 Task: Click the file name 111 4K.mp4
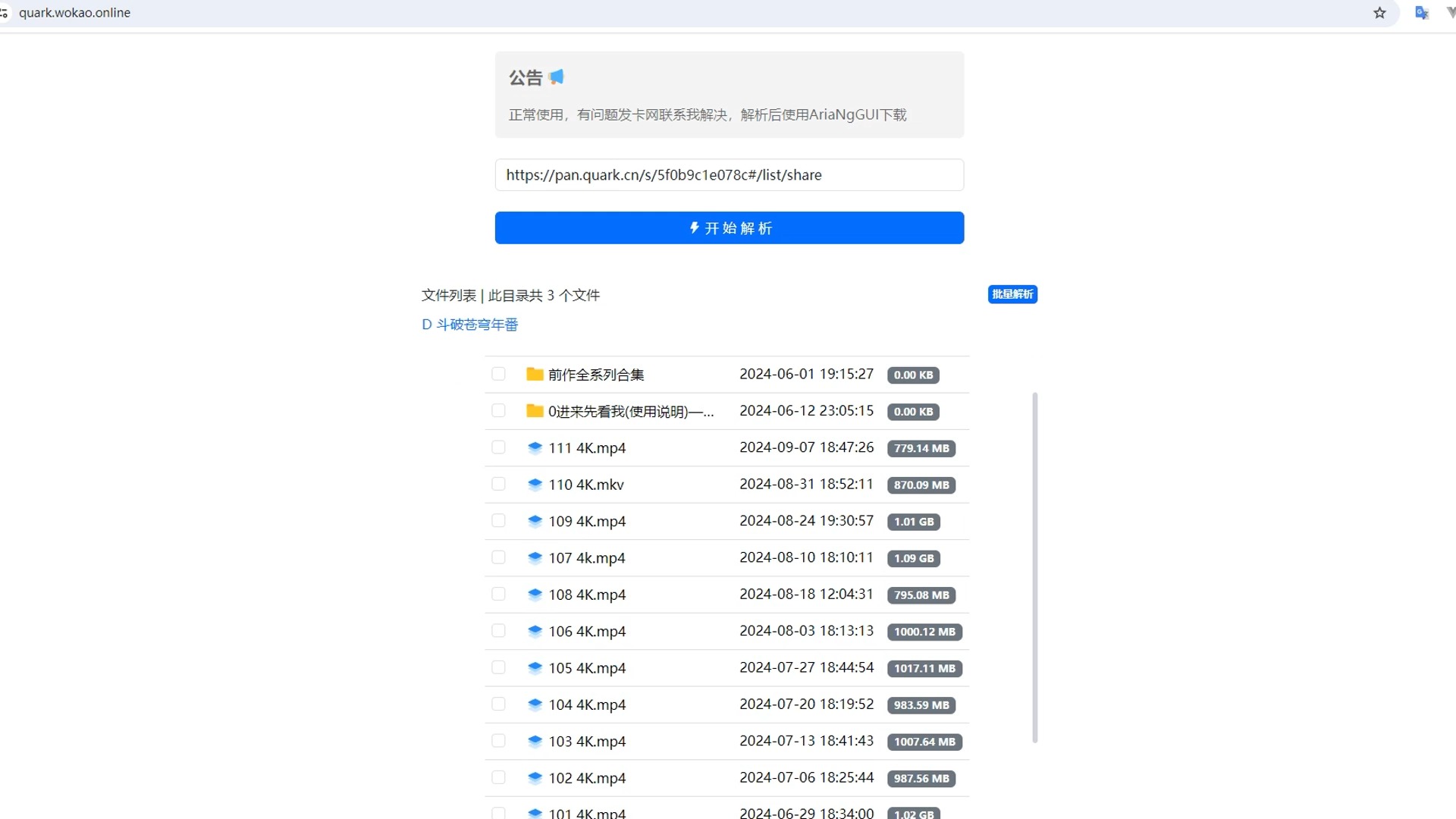tap(587, 448)
